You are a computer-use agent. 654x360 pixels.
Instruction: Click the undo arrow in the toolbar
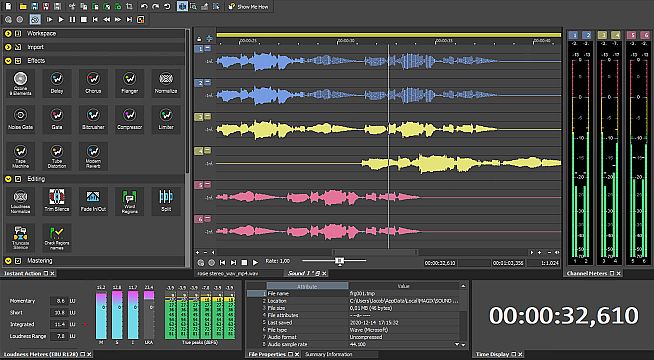coord(144,6)
